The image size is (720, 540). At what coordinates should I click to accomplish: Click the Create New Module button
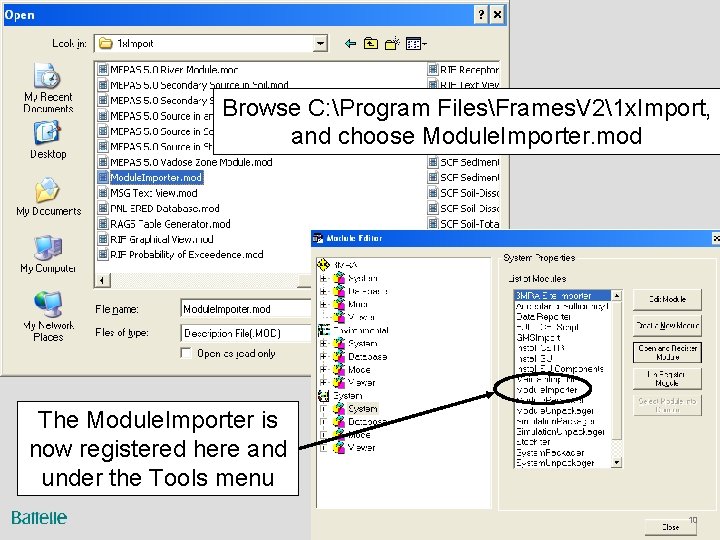667,326
